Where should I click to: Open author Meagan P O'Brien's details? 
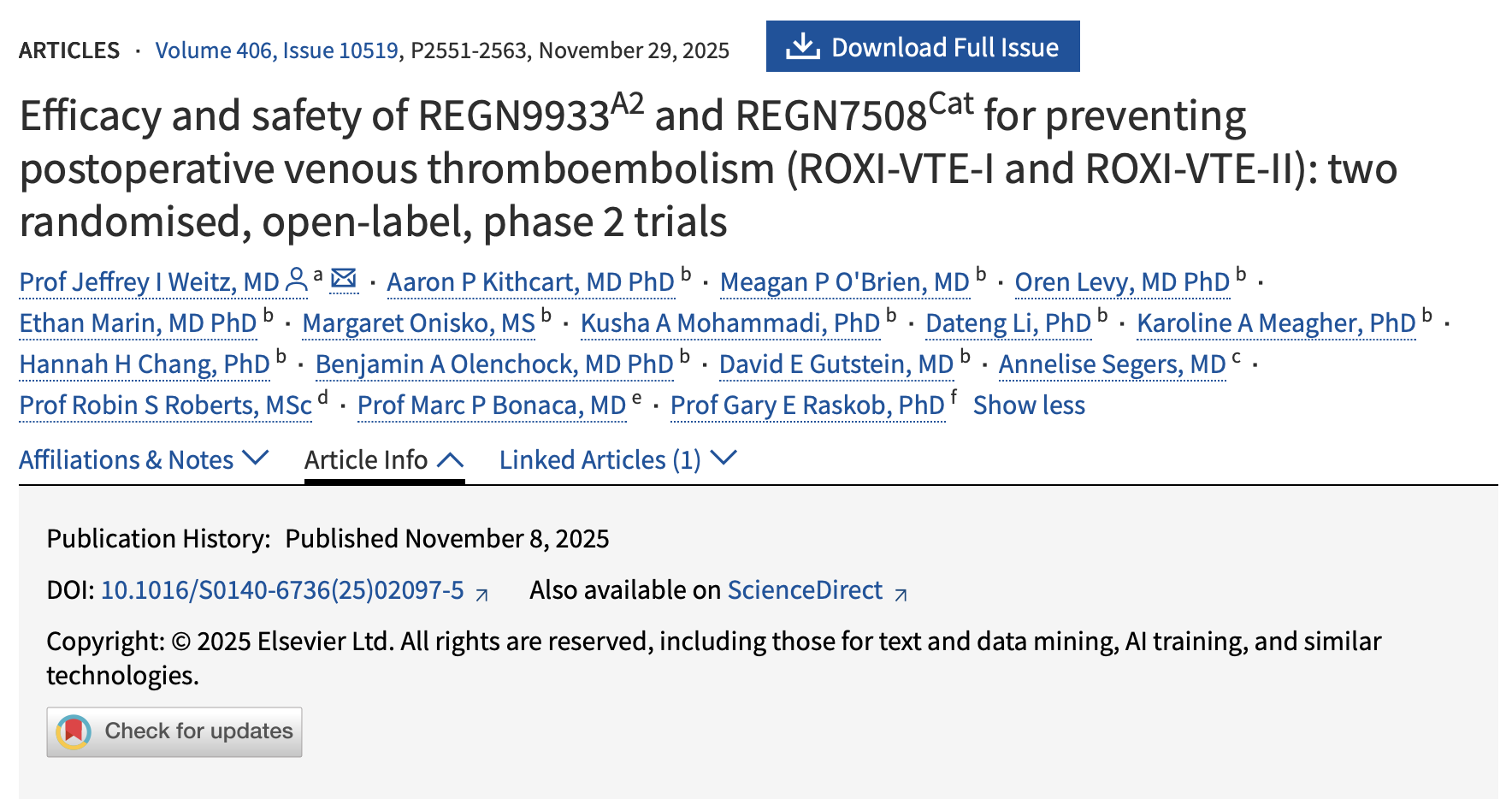844,282
